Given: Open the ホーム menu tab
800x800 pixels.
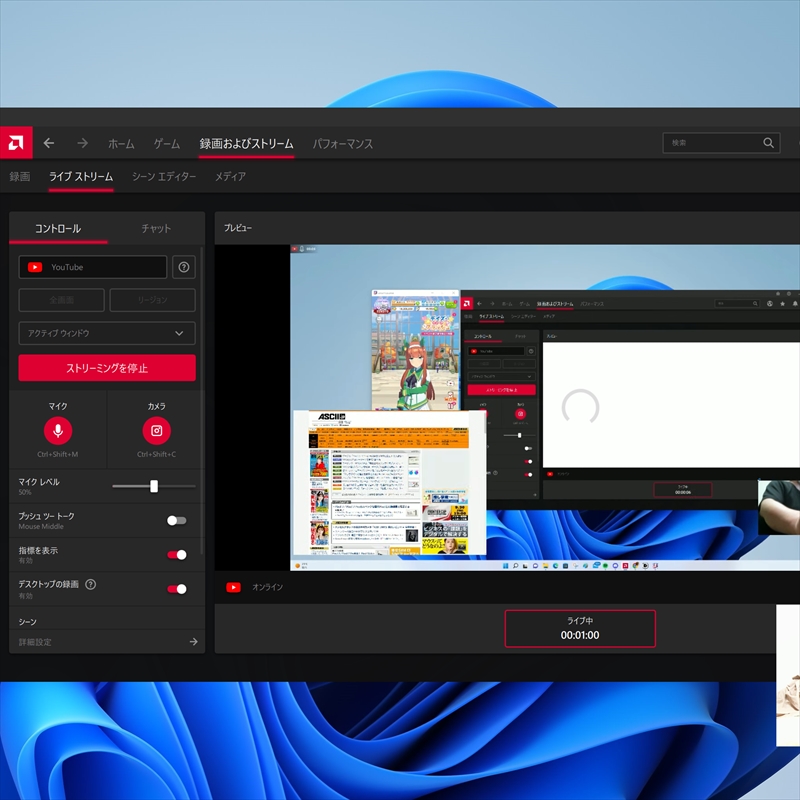Looking at the screenshot, I should coord(121,144).
